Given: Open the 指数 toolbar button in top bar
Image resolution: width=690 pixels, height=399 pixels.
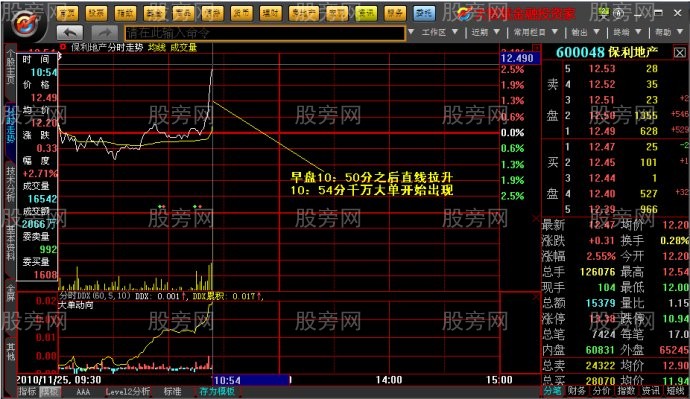Looking at the screenshot, I should click(x=125, y=14).
